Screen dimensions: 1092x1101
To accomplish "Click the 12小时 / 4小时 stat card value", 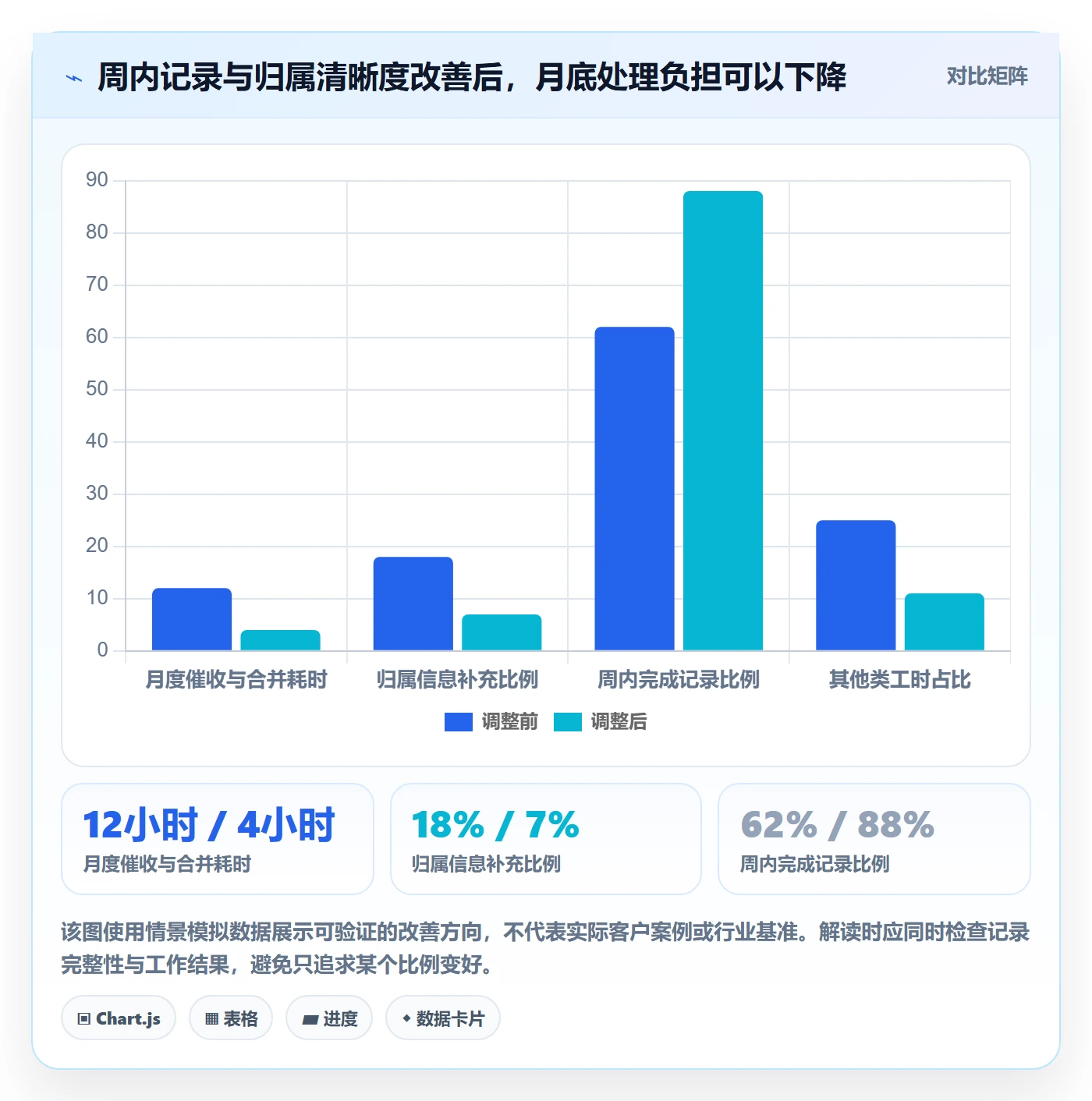I will tap(209, 825).
